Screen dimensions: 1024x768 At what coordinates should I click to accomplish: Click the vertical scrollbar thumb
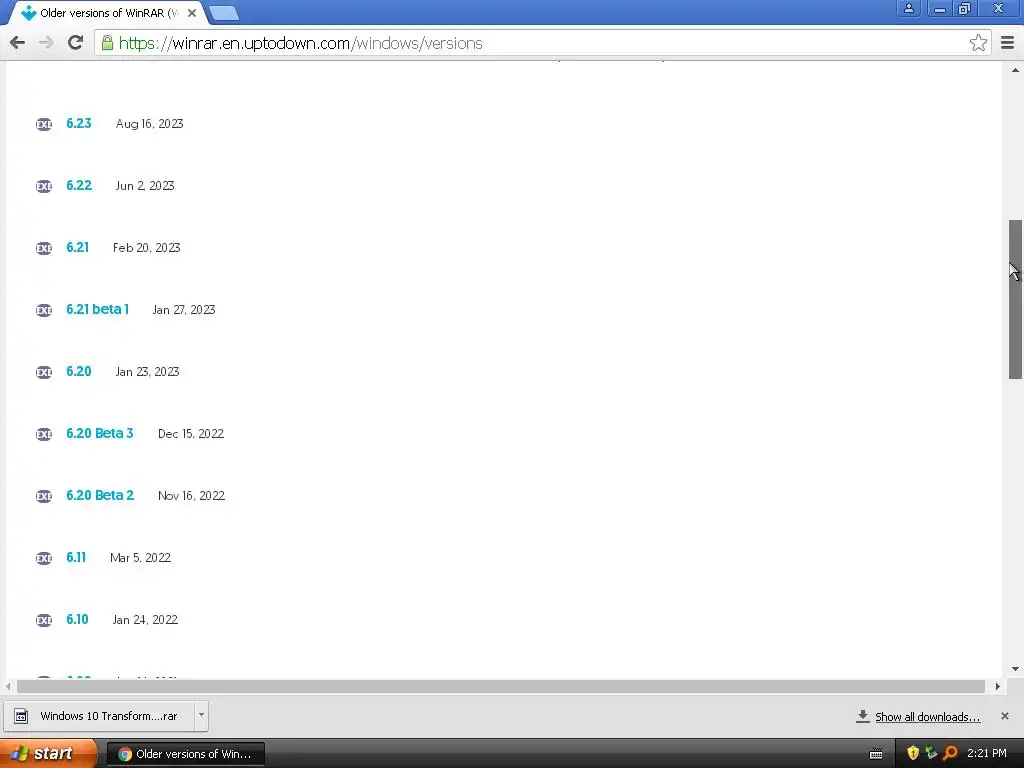coord(1015,299)
